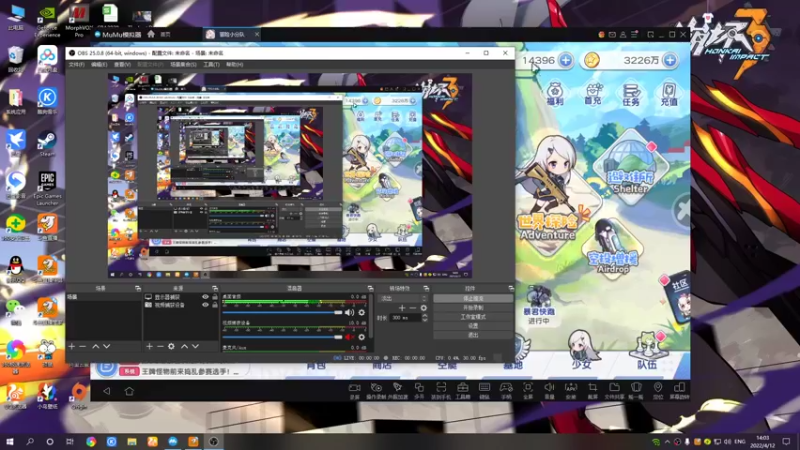800x450 pixels.
Task: Select the 显示器捕获 source row
Action: (x=181, y=297)
